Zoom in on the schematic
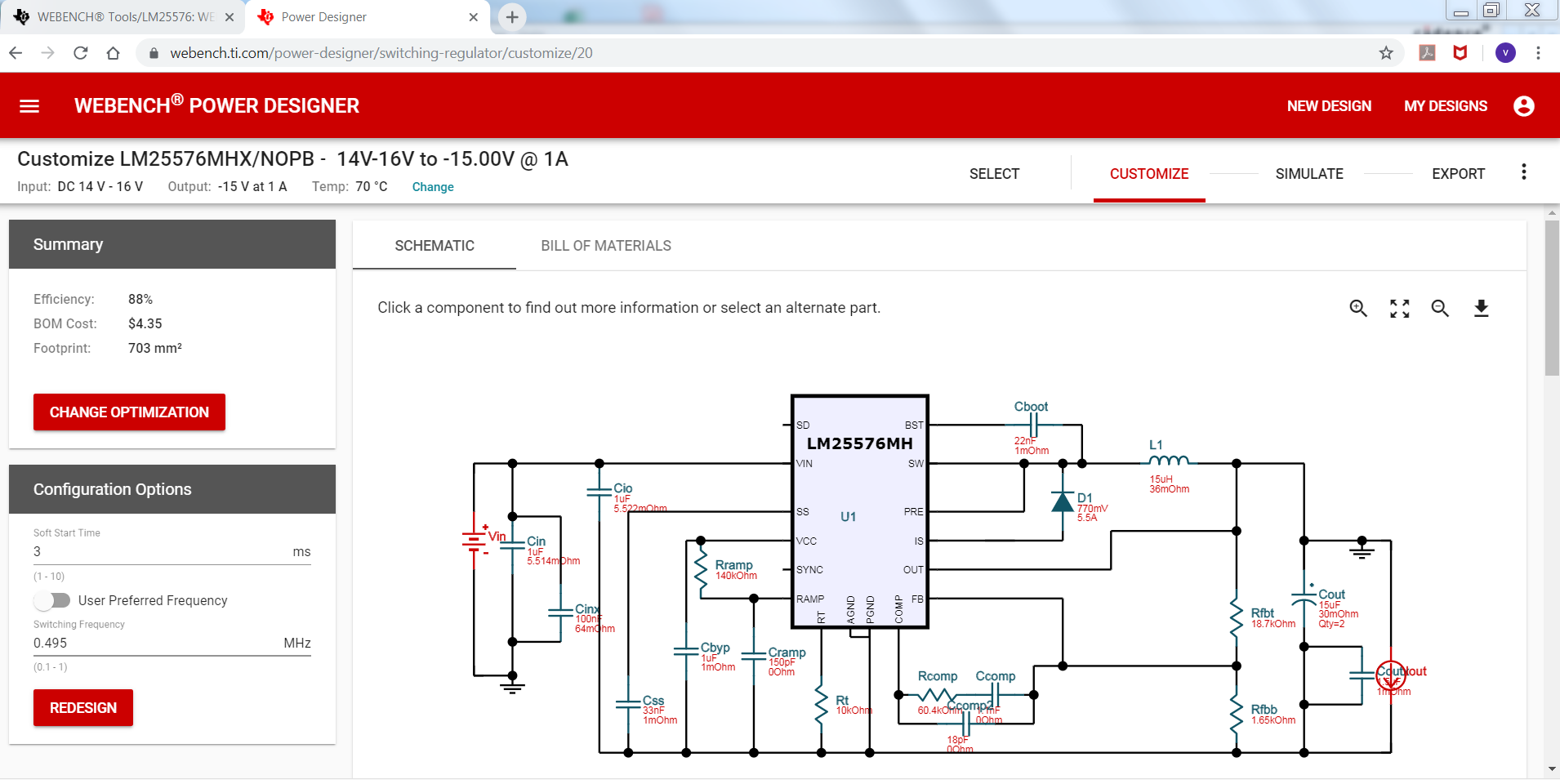This screenshot has height=784, width=1560. point(1358,308)
